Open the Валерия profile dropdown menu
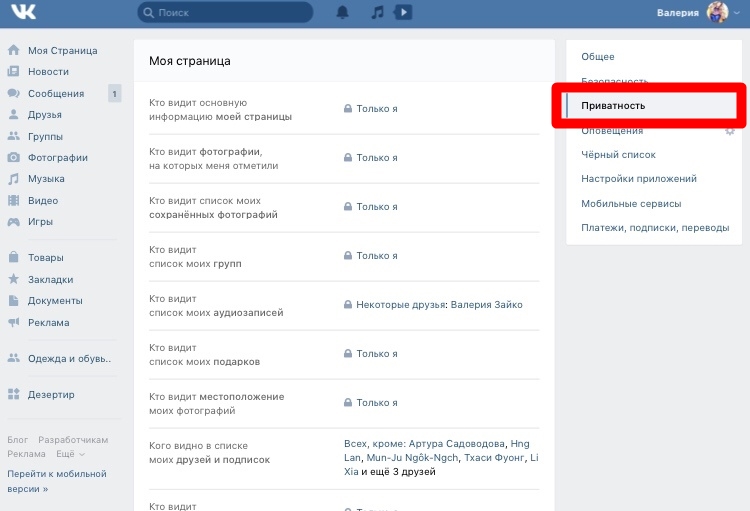The width and height of the screenshot is (750, 511). 700,13
